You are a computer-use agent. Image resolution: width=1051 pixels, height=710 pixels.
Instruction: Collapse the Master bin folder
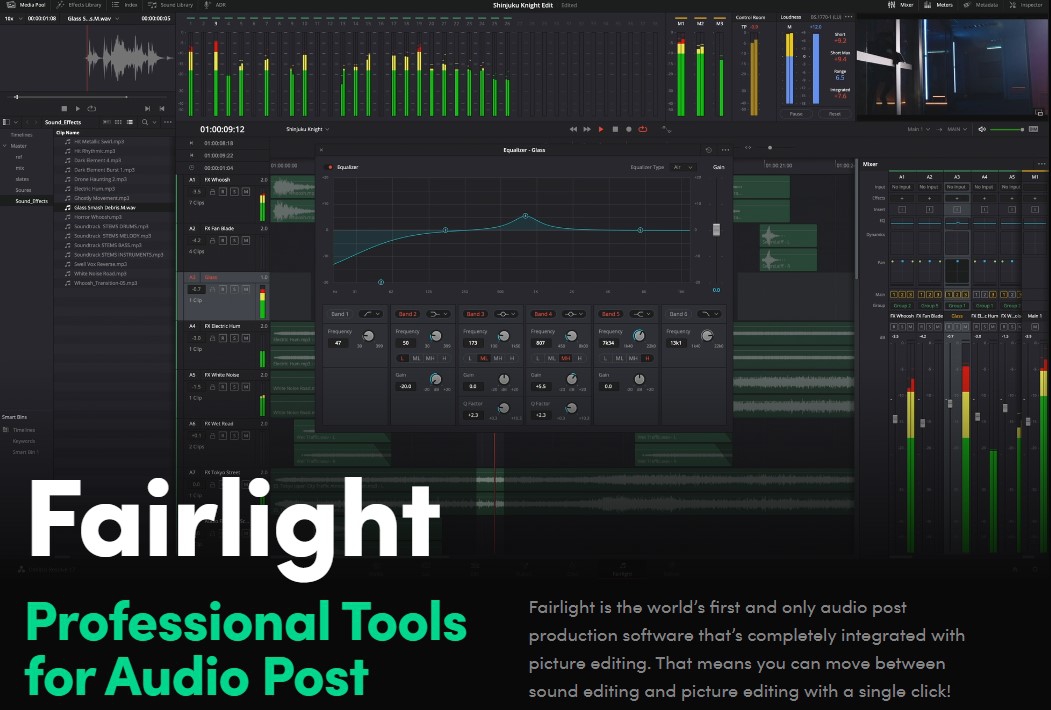coord(5,145)
